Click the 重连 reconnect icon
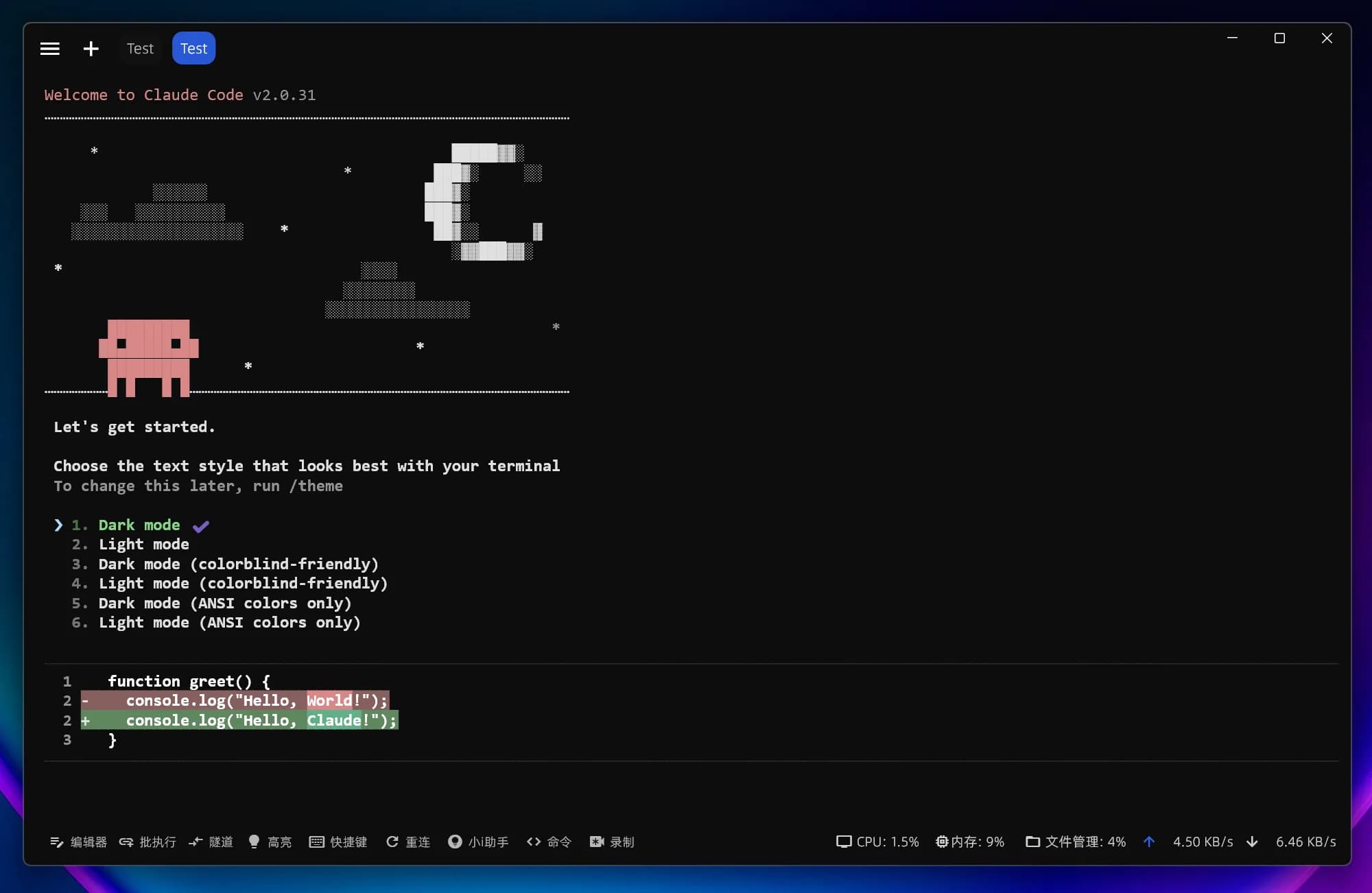The image size is (1372, 893). (x=392, y=842)
